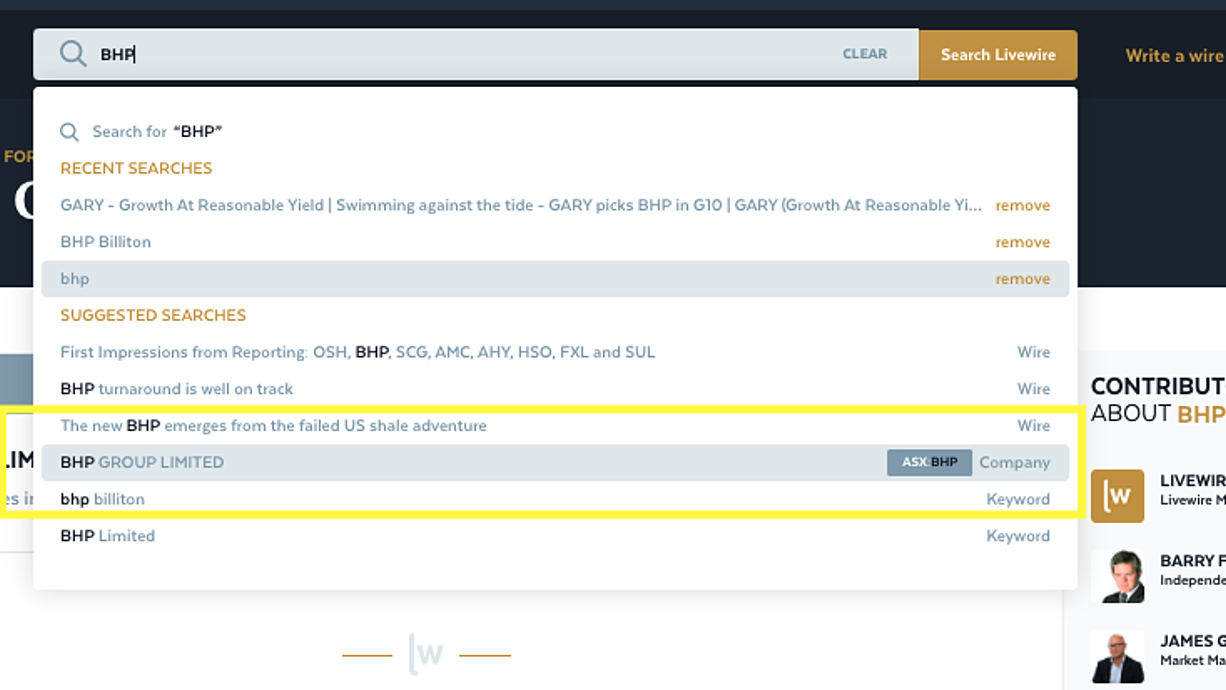Click the Keyword label on BHP Limited row
This screenshot has height=690, width=1226.
1018,536
